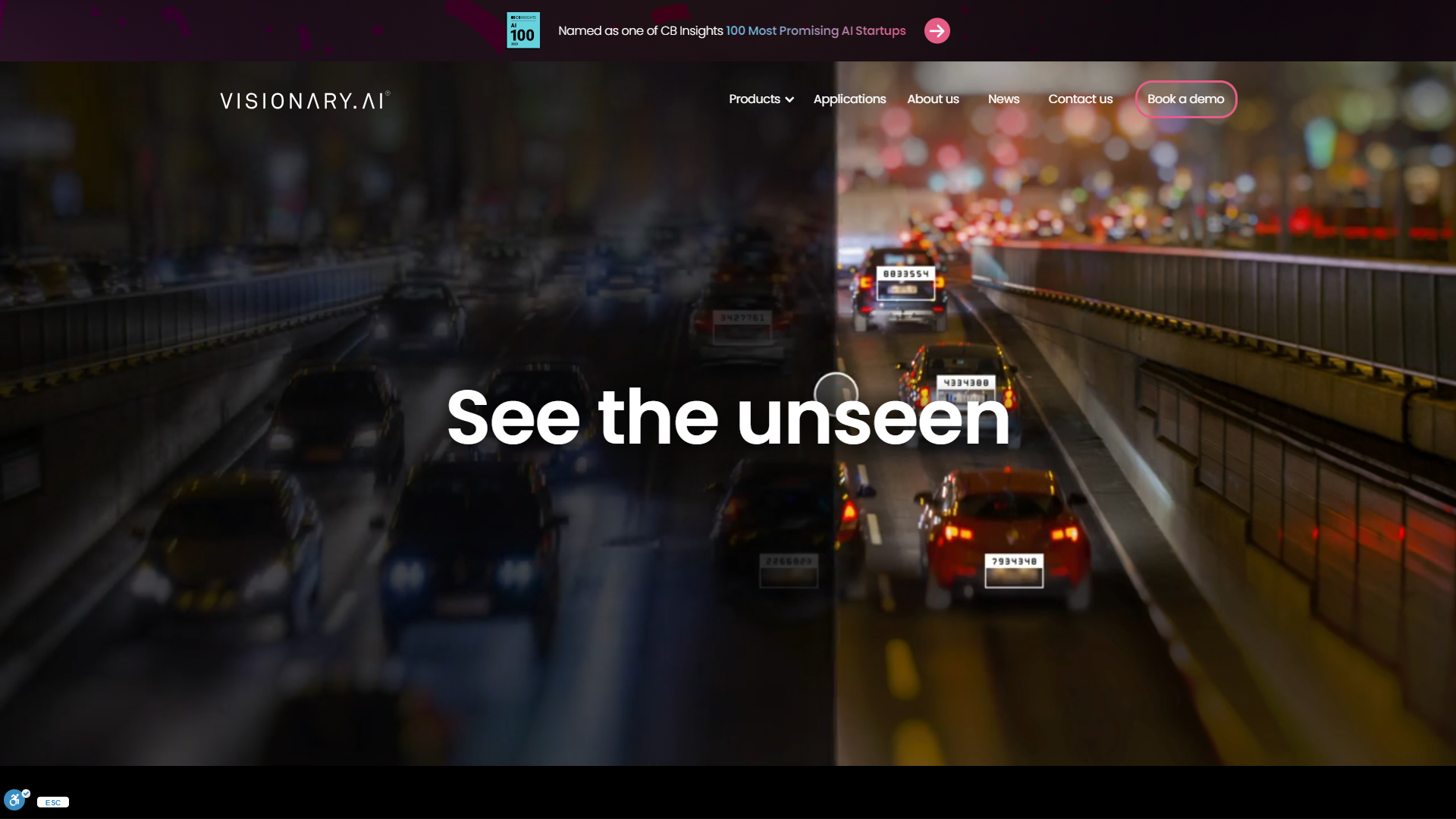Open the 100 Most Promising AI Startups link
This screenshot has width=1456, height=819.
pos(815,31)
